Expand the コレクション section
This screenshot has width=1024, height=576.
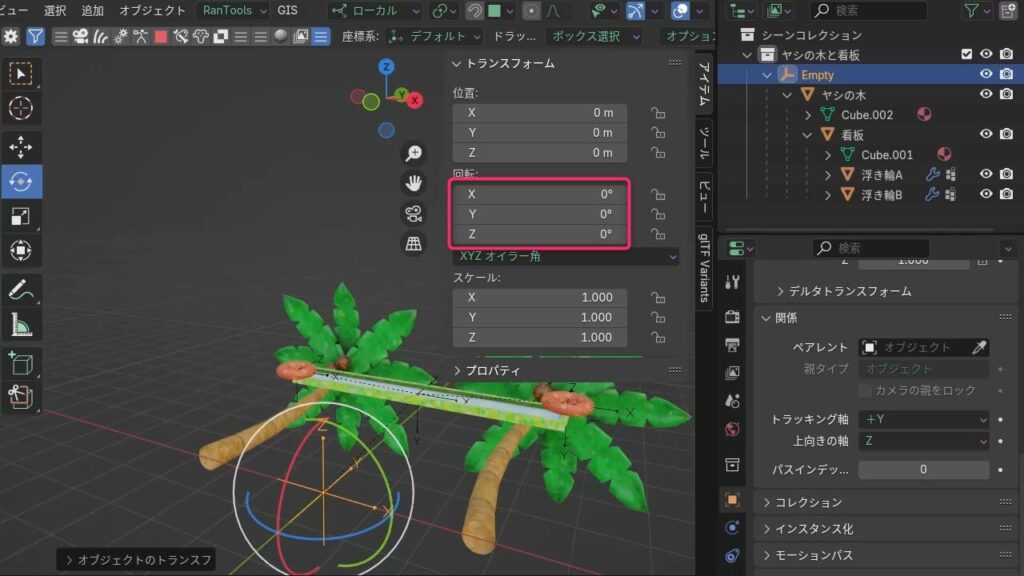click(x=802, y=502)
